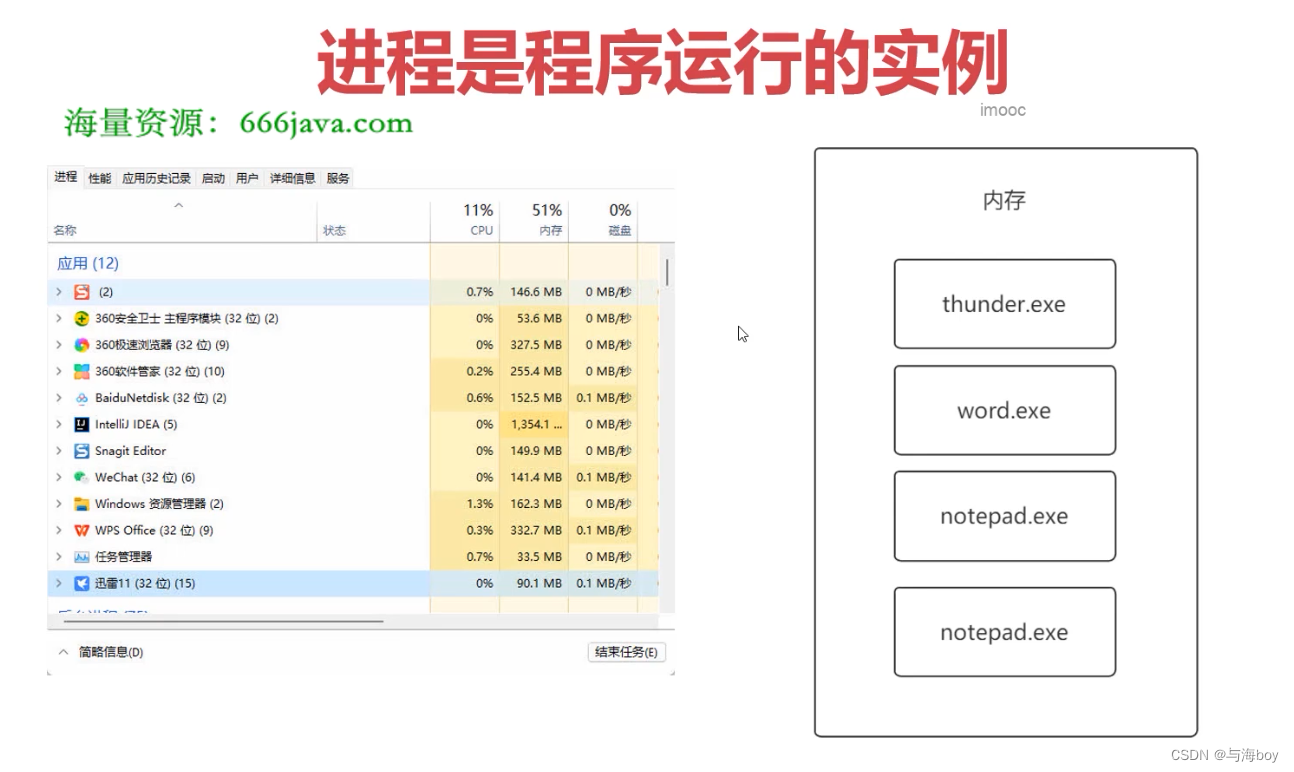
Task: Select the 进程 tab
Action: point(66,177)
